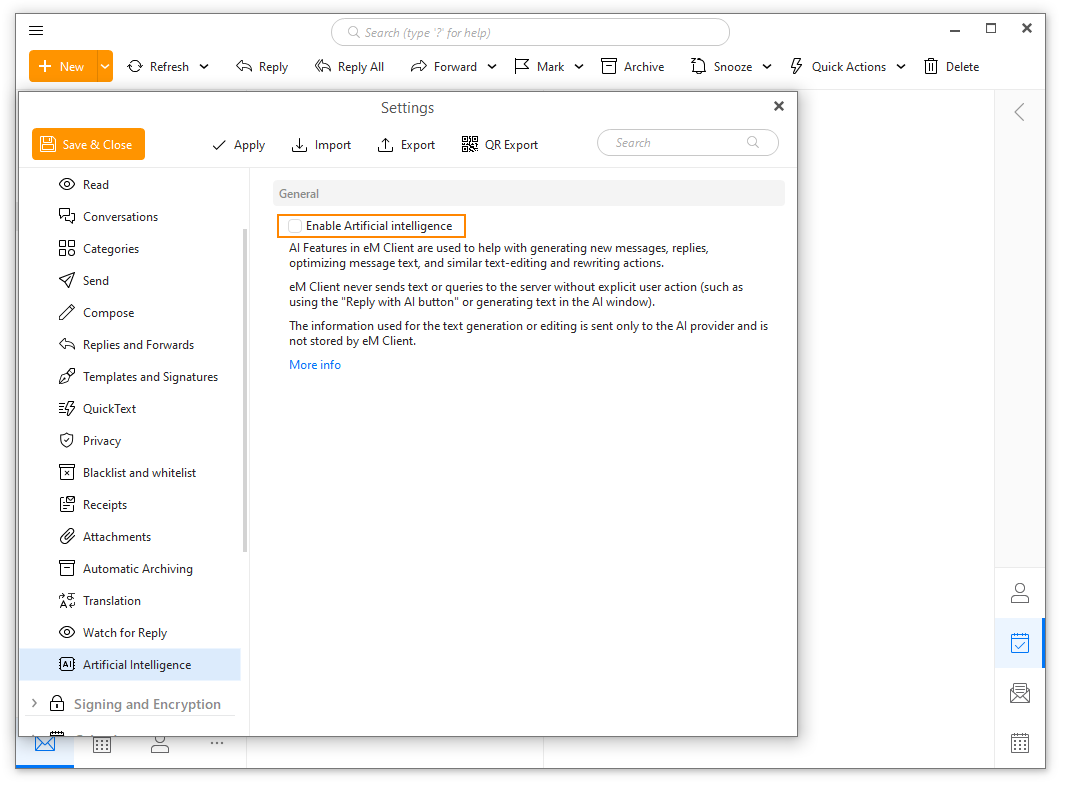Focus the main search field
Image resolution: width=1065 pixels, height=785 pixels.
530,33
